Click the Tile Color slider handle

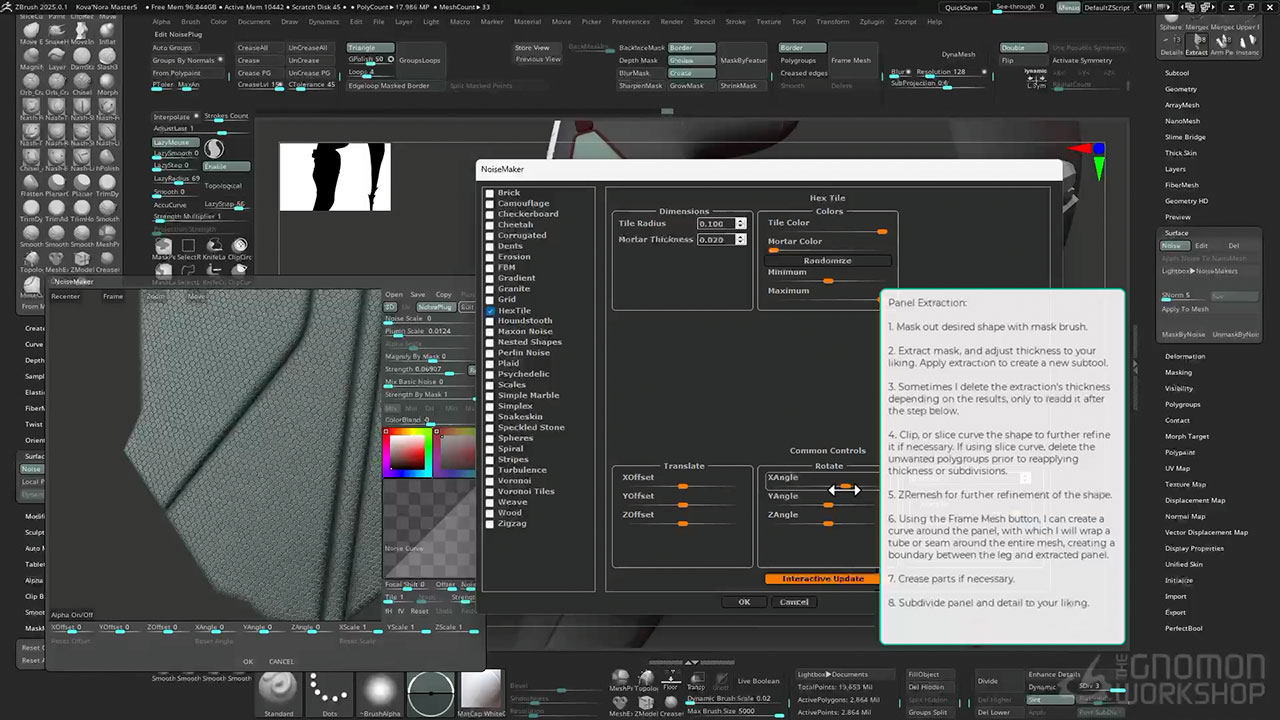click(881, 231)
